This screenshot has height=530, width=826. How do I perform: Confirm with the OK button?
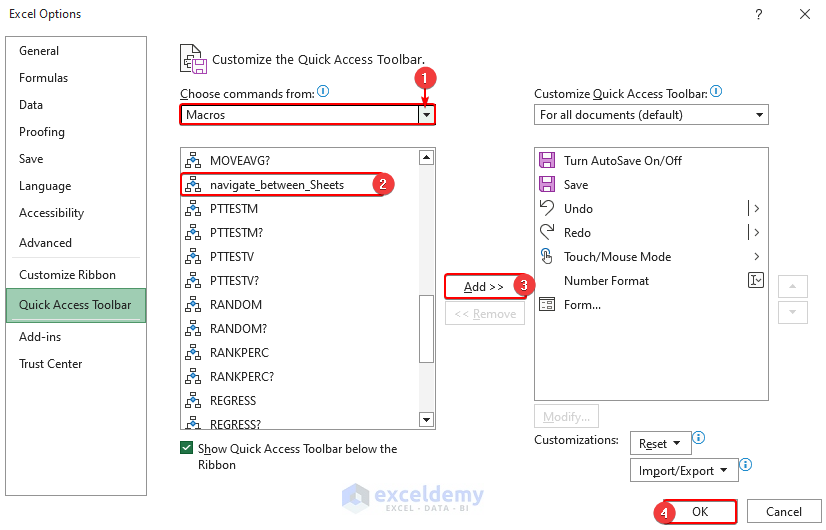pos(700,512)
